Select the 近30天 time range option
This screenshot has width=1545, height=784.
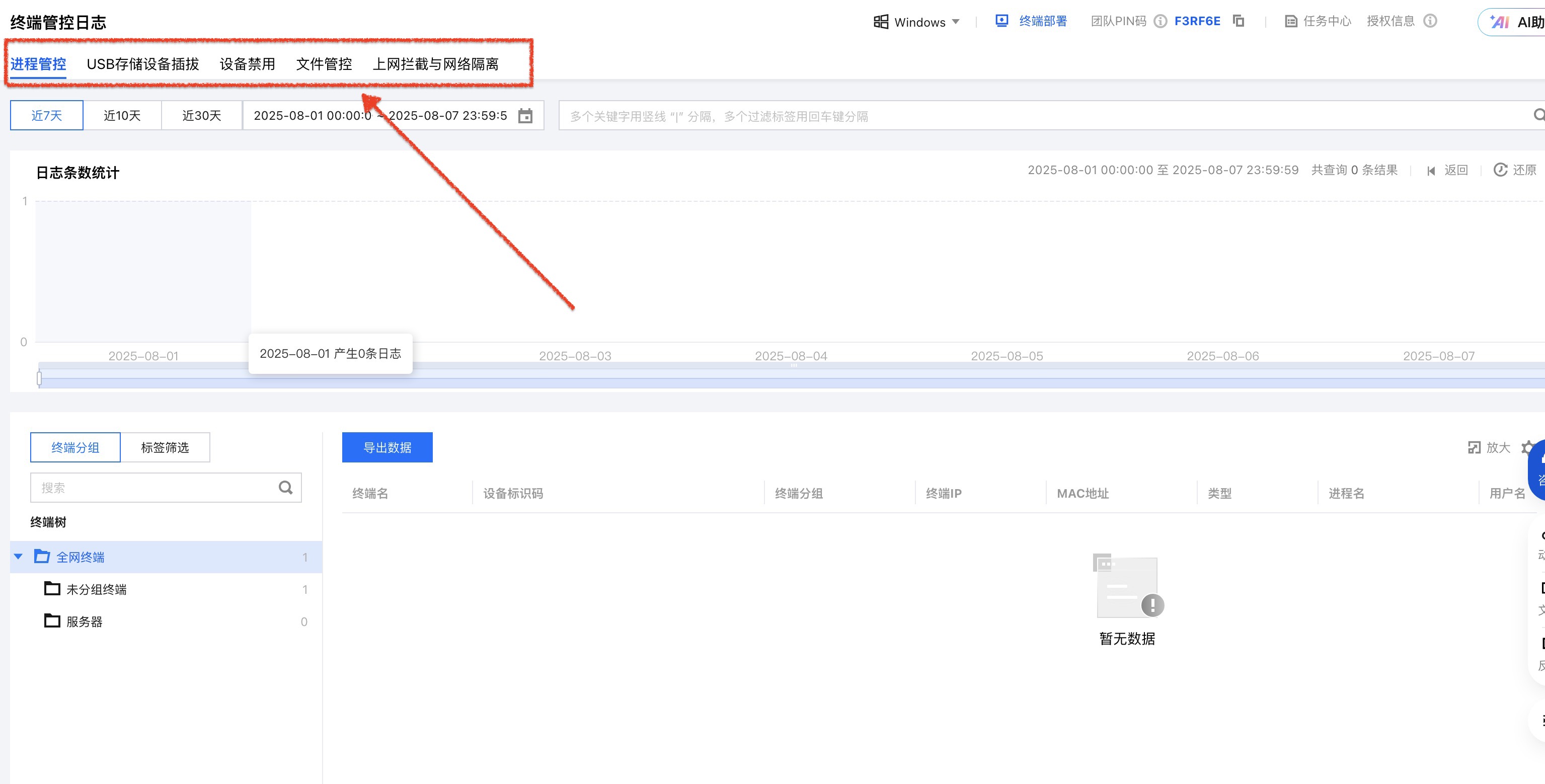click(x=201, y=116)
